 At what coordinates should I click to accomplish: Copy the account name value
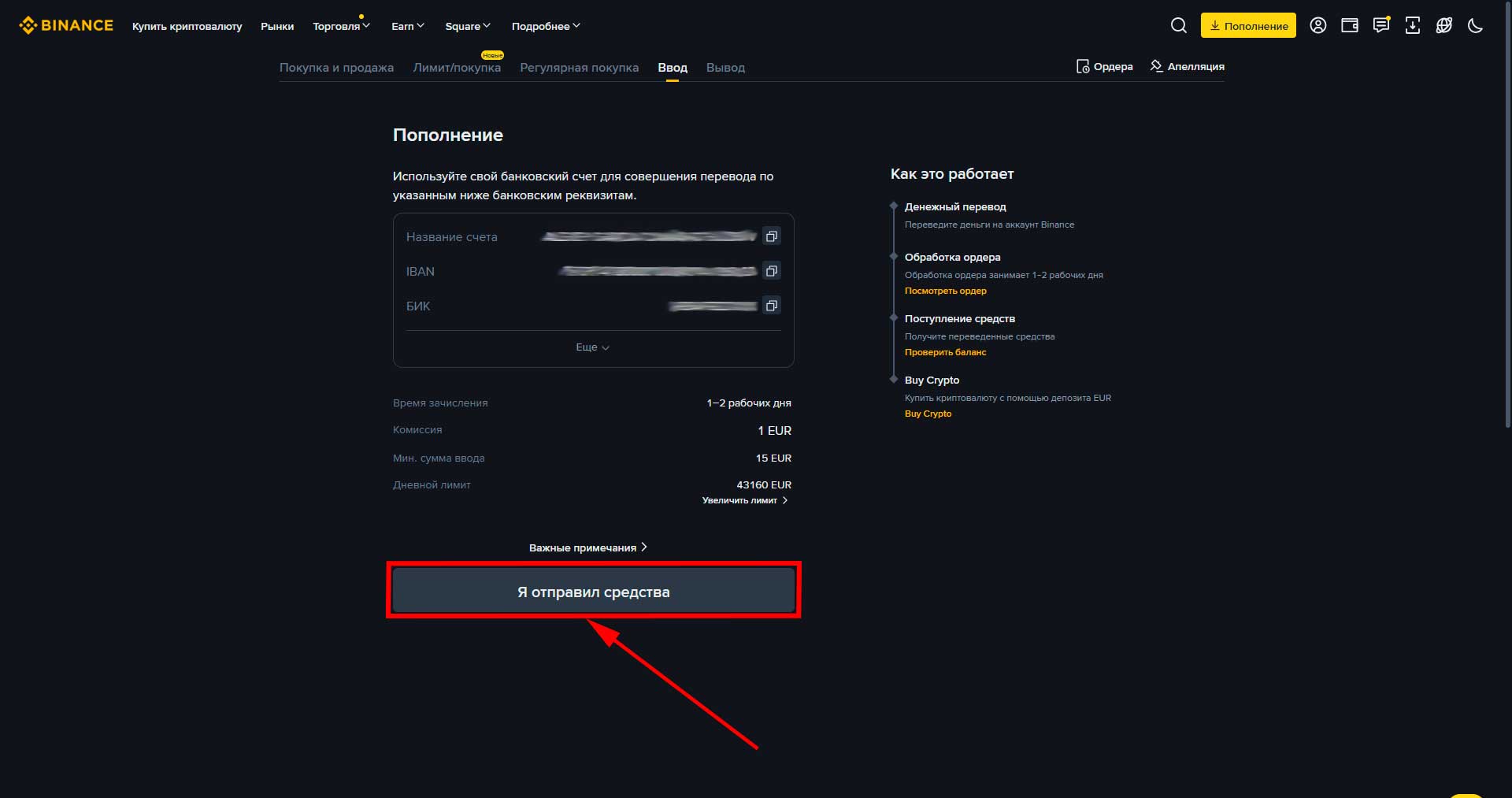(x=772, y=236)
